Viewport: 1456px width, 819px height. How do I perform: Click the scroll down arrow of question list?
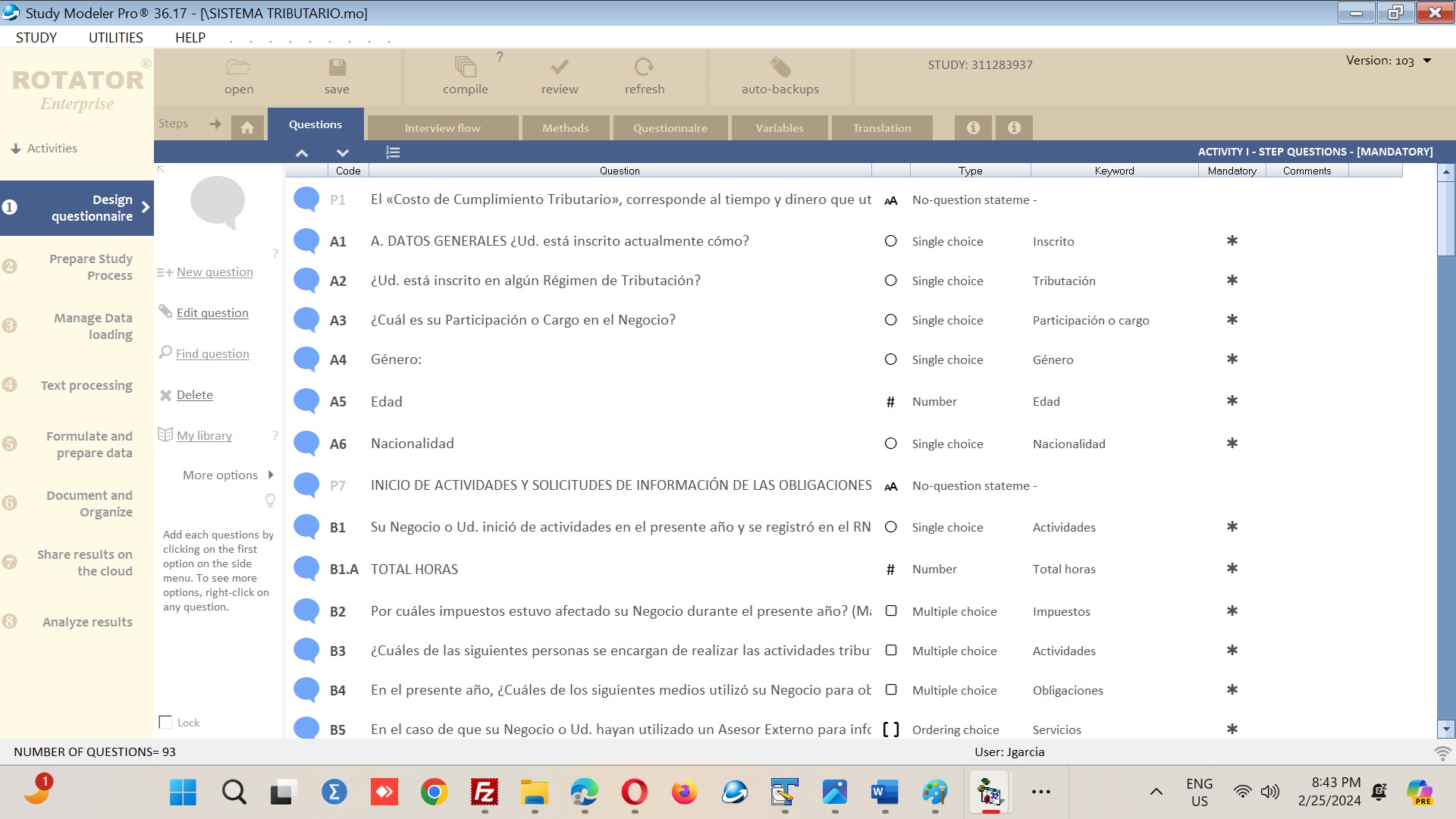pyautogui.click(x=1445, y=729)
